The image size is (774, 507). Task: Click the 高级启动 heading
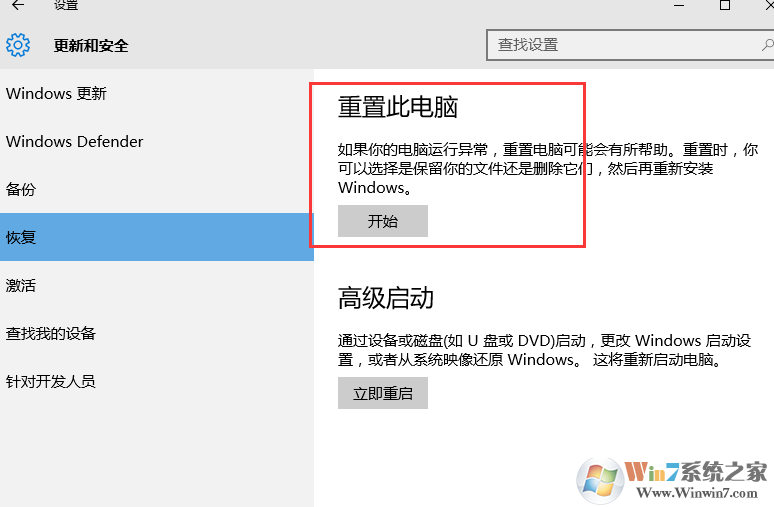(386, 298)
